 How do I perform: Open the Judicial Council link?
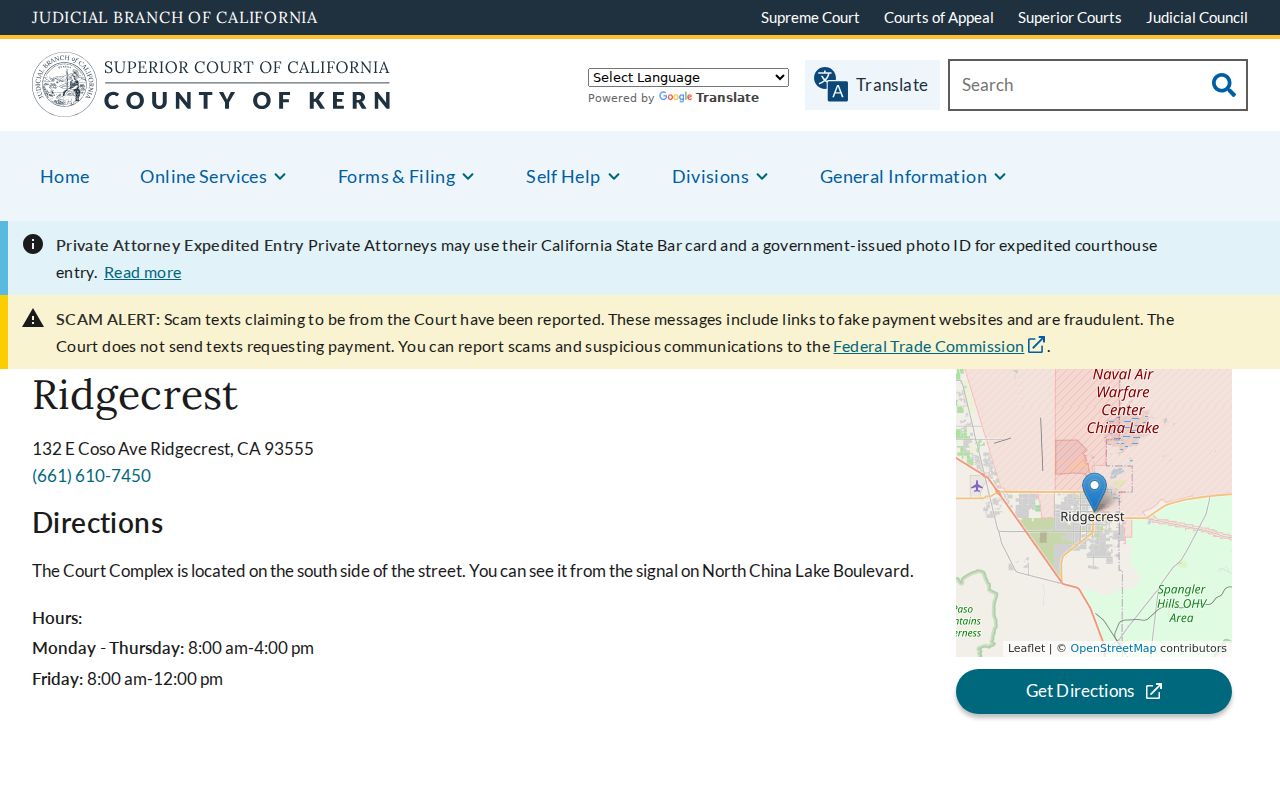coord(1197,17)
